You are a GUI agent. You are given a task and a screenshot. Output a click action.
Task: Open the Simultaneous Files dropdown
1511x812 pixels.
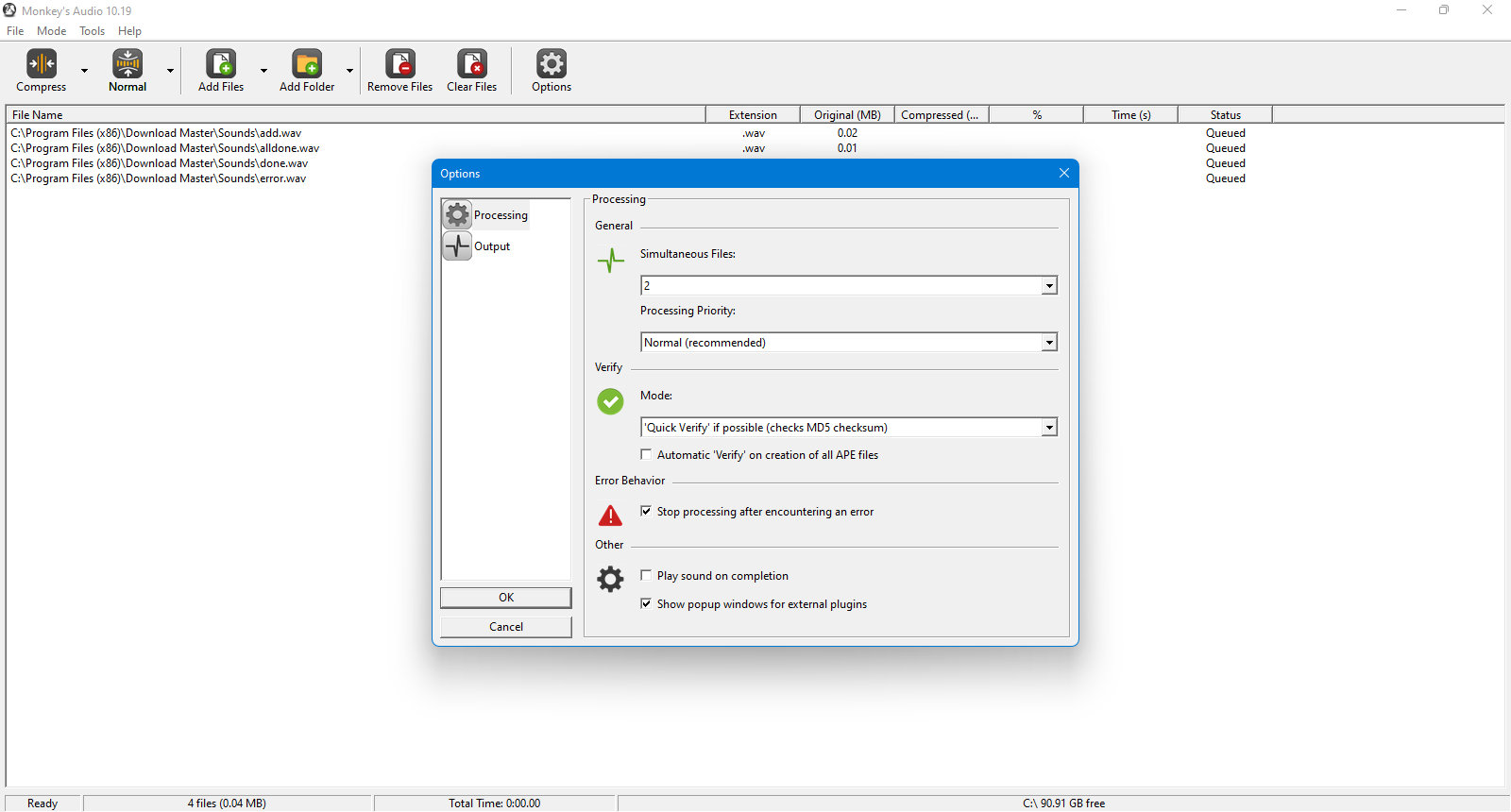(1049, 285)
